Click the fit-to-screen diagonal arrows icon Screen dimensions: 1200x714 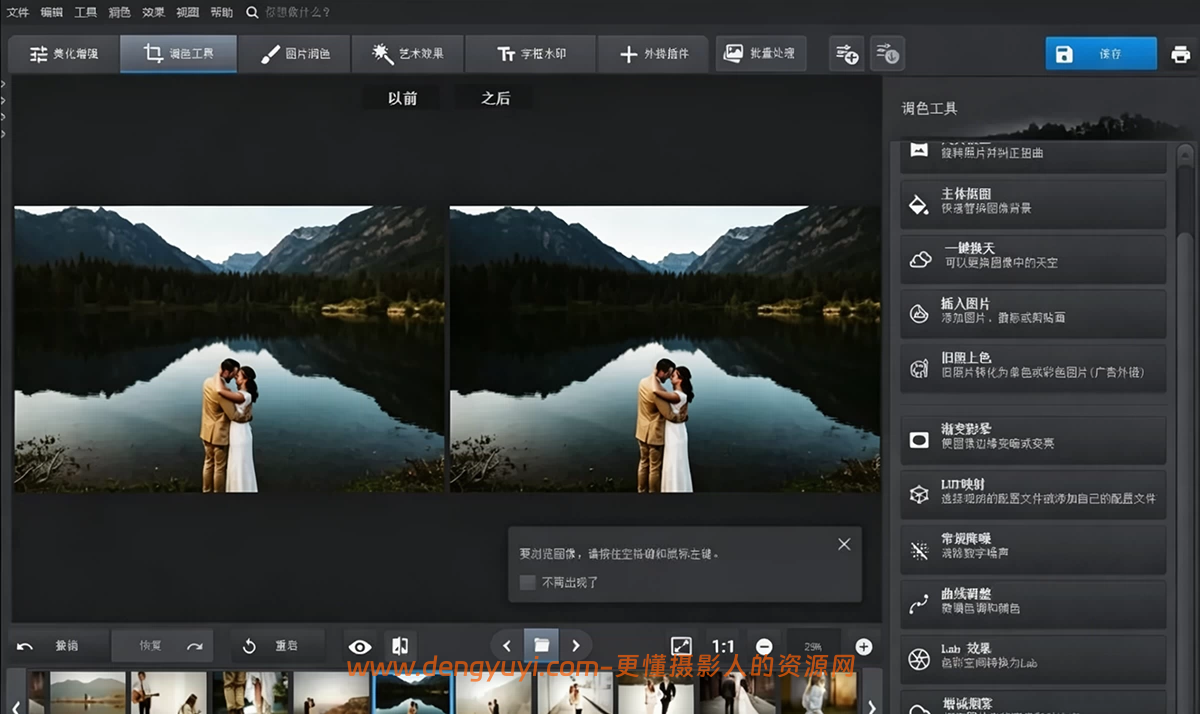tap(681, 647)
